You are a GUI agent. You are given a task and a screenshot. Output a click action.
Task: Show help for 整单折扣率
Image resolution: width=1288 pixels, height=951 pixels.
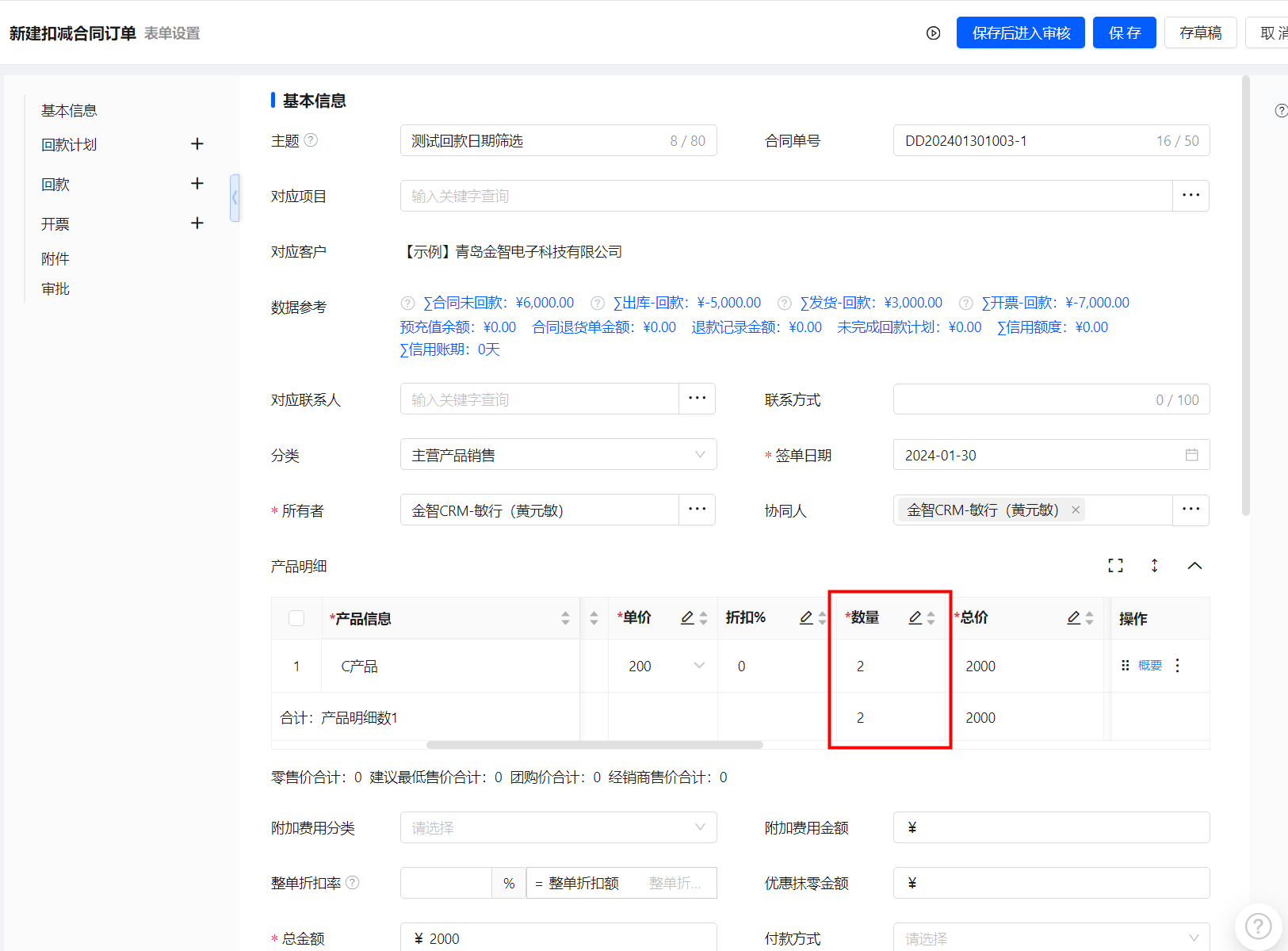coord(353,882)
